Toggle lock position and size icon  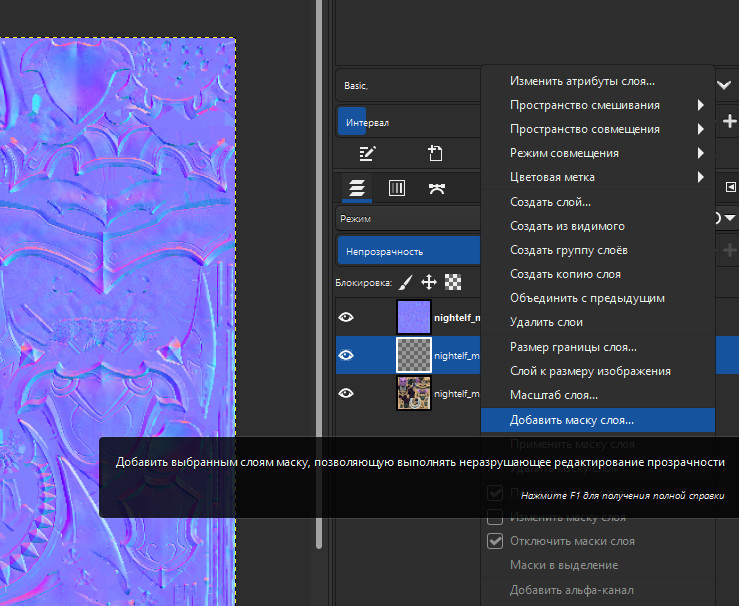click(428, 282)
